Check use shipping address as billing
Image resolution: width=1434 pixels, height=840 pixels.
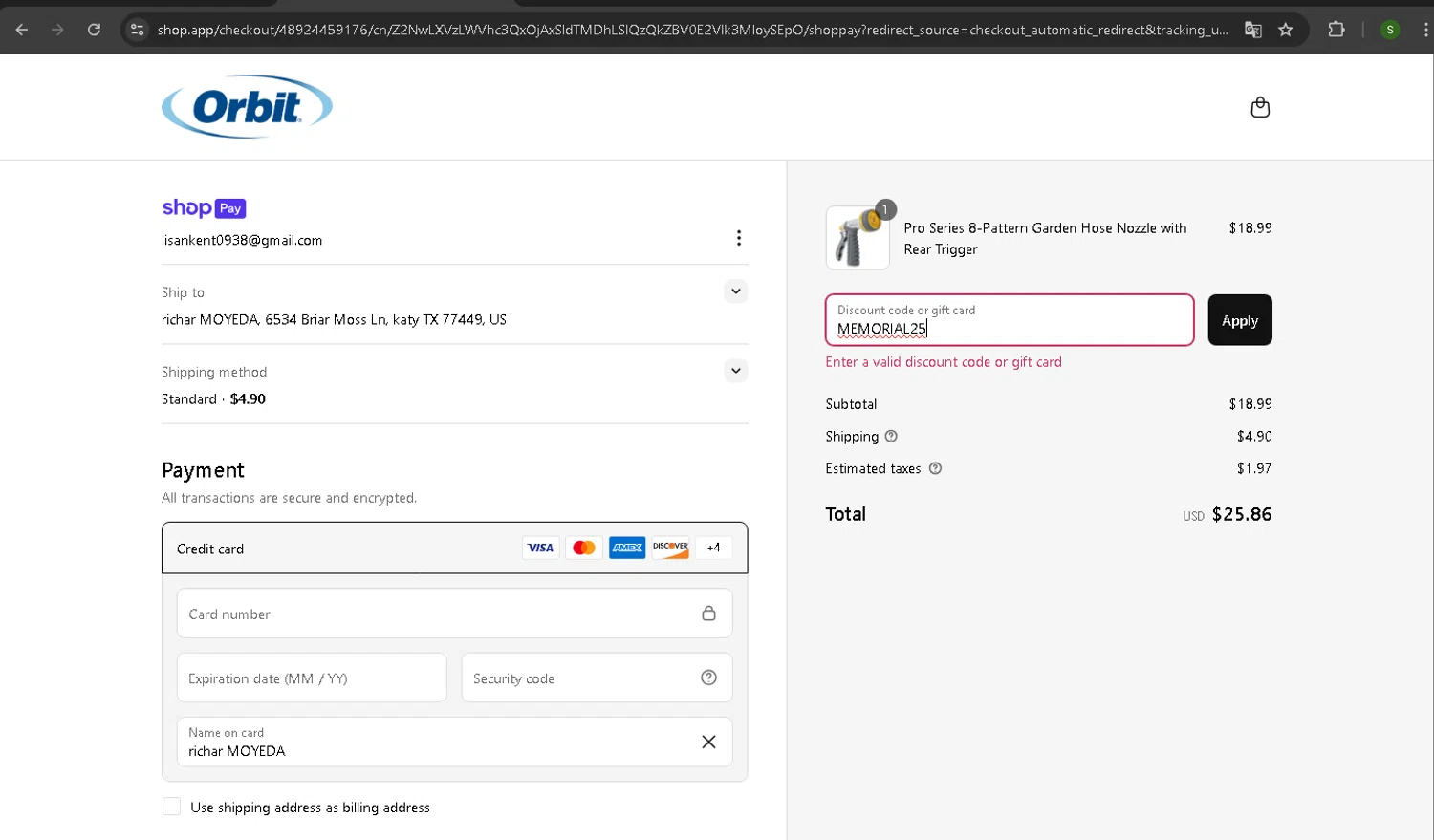[171, 807]
